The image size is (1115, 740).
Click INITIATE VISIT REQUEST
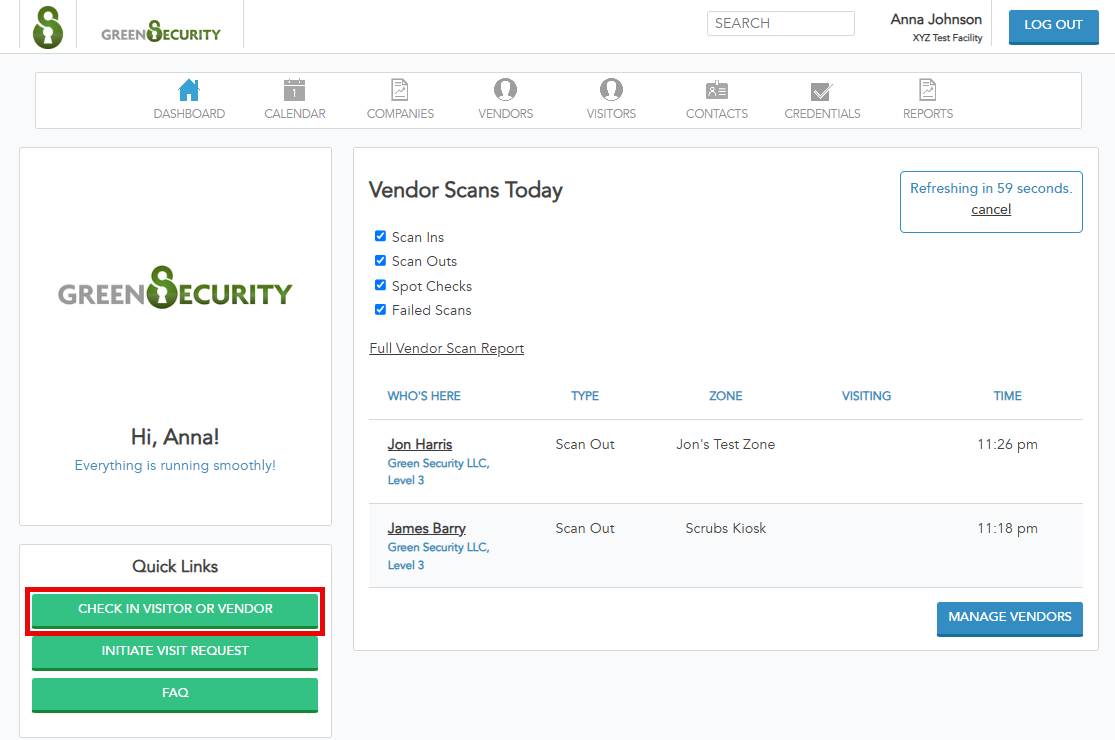(x=174, y=651)
